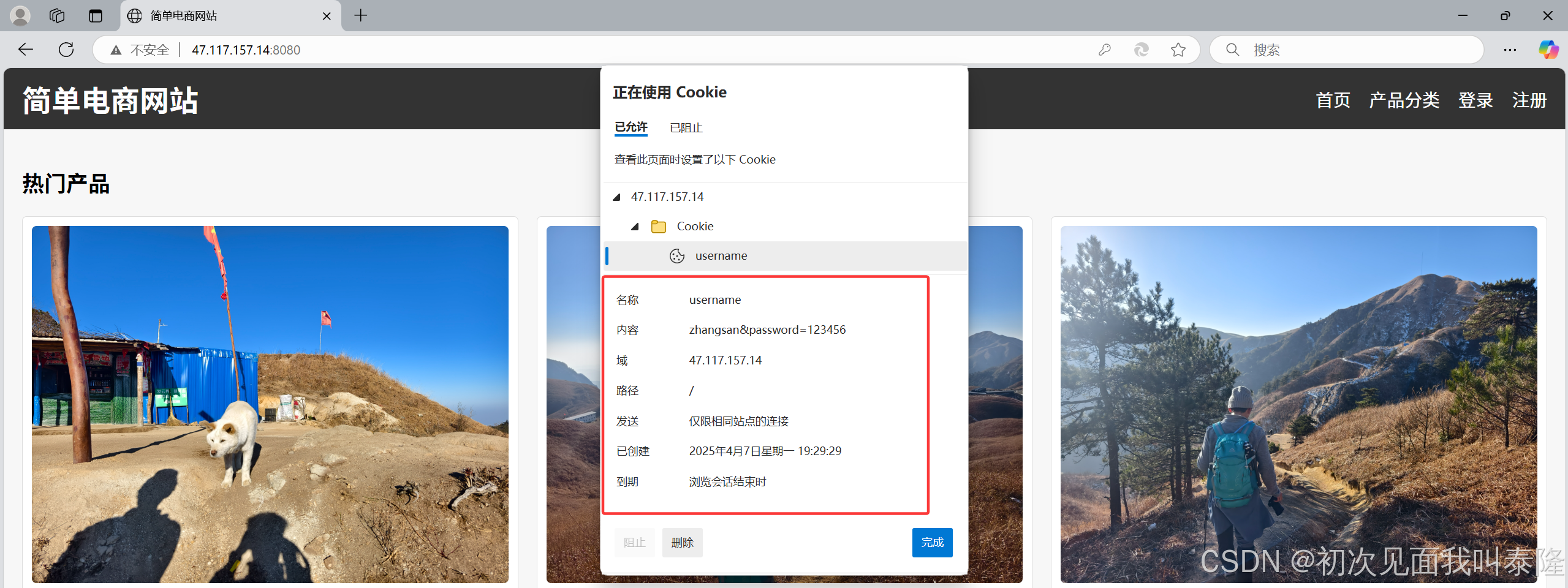Screen dimensions: 1568x588
Task: Click the workspaces icon in the title bar
Action: point(56,15)
